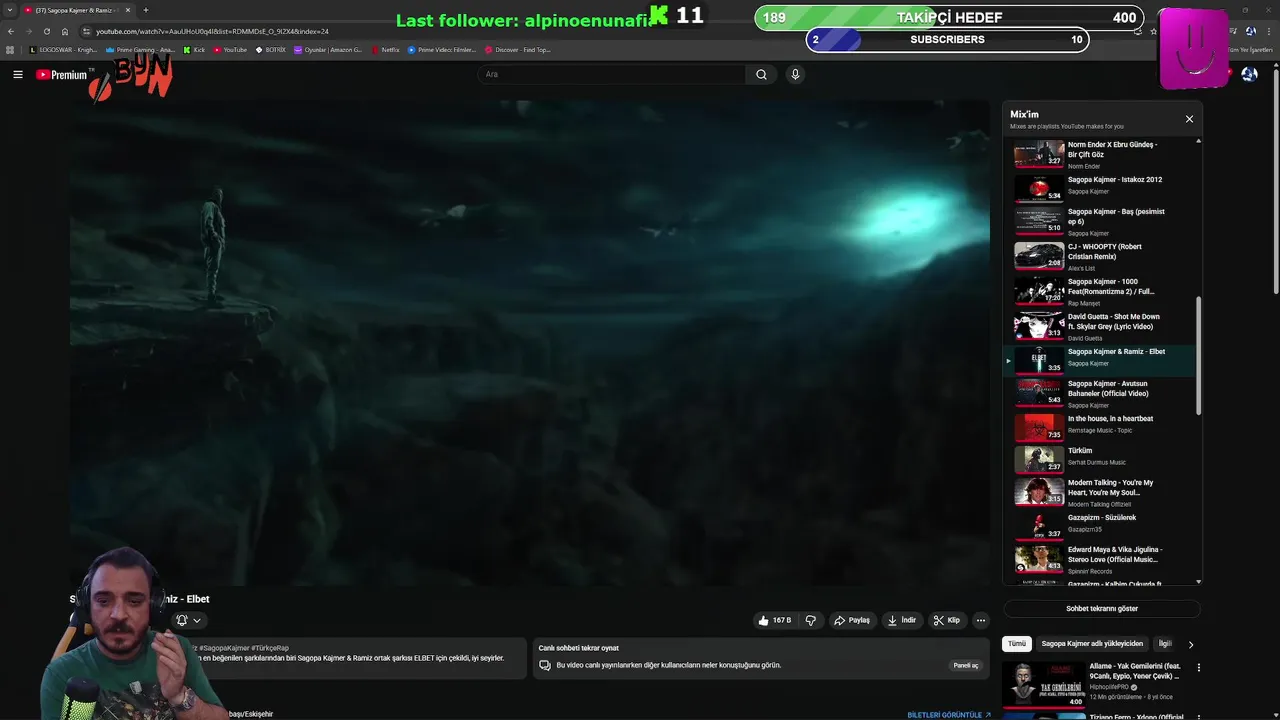This screenshot has height=720, width=1280.
Task: Open Prime Video Filmler bookmark
Action: point(442,50)
